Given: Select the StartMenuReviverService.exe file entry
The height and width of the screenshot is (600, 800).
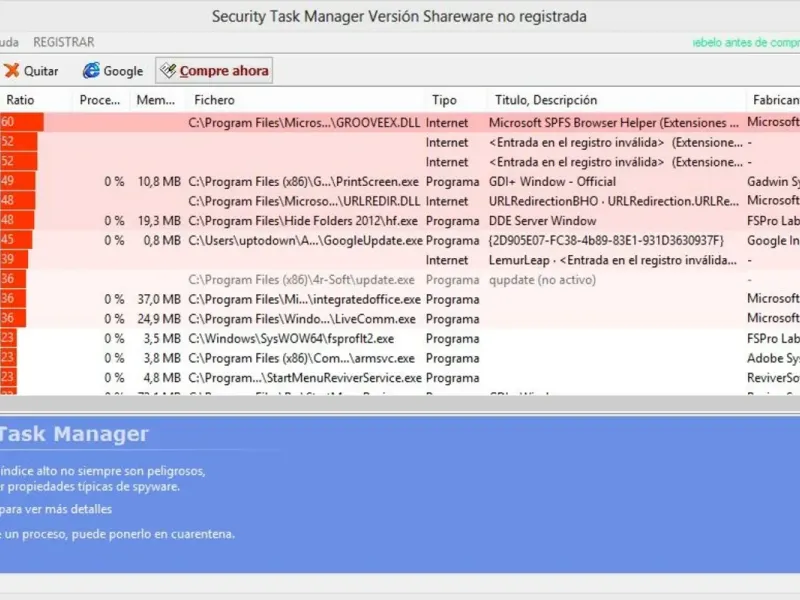Looking at the screenshot, I should coord(305,378).
